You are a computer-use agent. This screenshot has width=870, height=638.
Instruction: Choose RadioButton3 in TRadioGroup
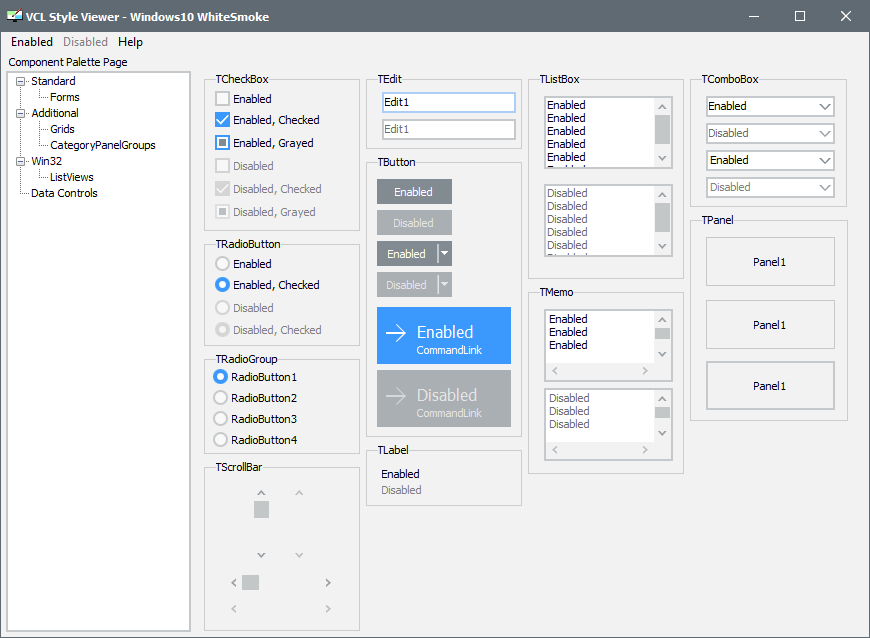click(x=220, y=419)
